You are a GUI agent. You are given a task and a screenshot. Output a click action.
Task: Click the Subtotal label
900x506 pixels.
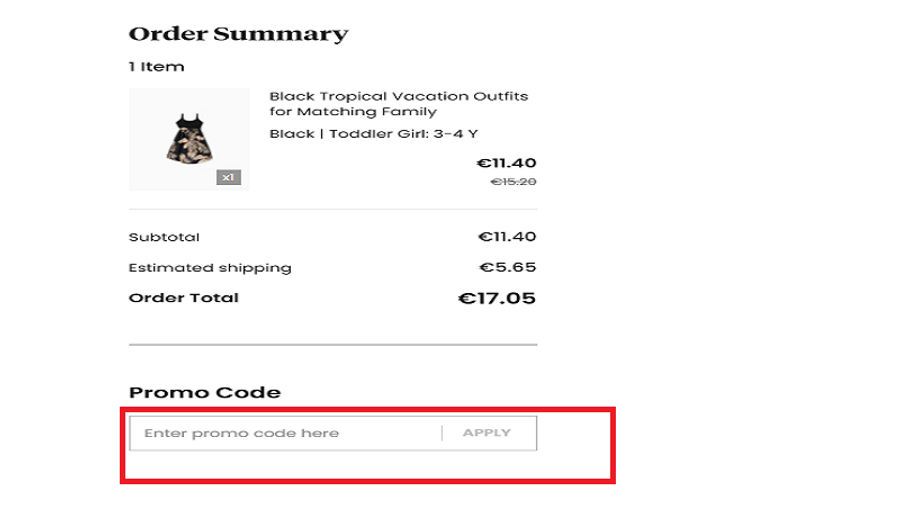tap(164, 237)
